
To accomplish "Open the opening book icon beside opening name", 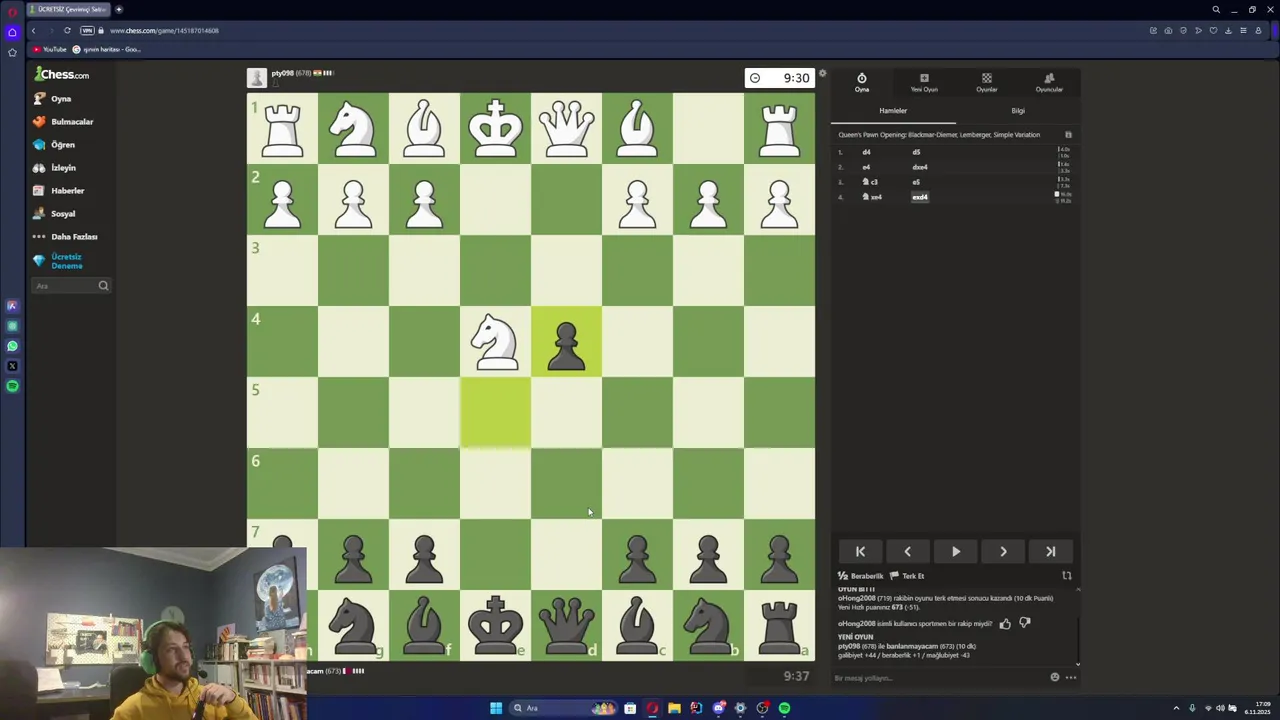I will pos(1068,135).
